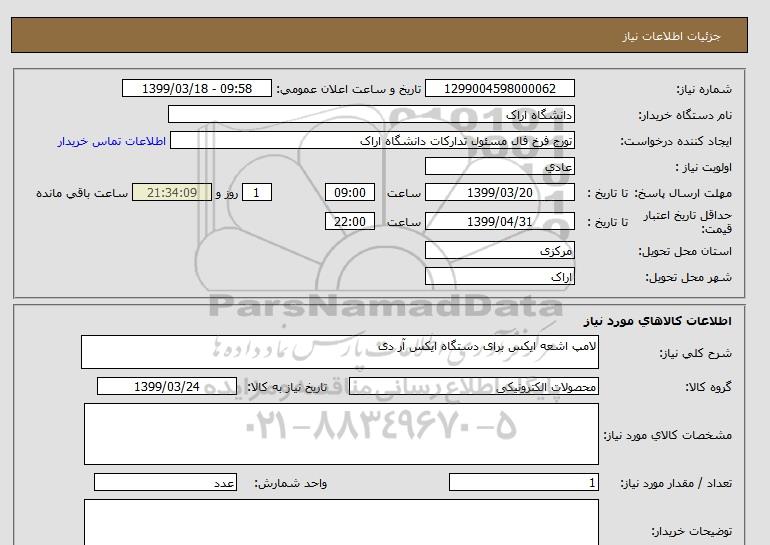Click remaining time counter 21:34:09
This screenshot has width=770, height=545.
click(172, 192)
